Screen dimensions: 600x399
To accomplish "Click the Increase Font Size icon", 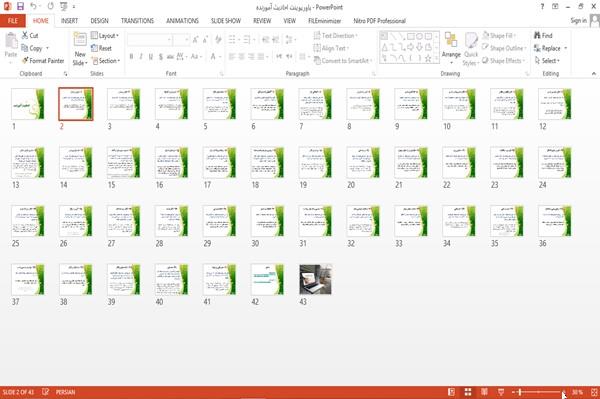I will pyautogui.click(x=196, y=40).
